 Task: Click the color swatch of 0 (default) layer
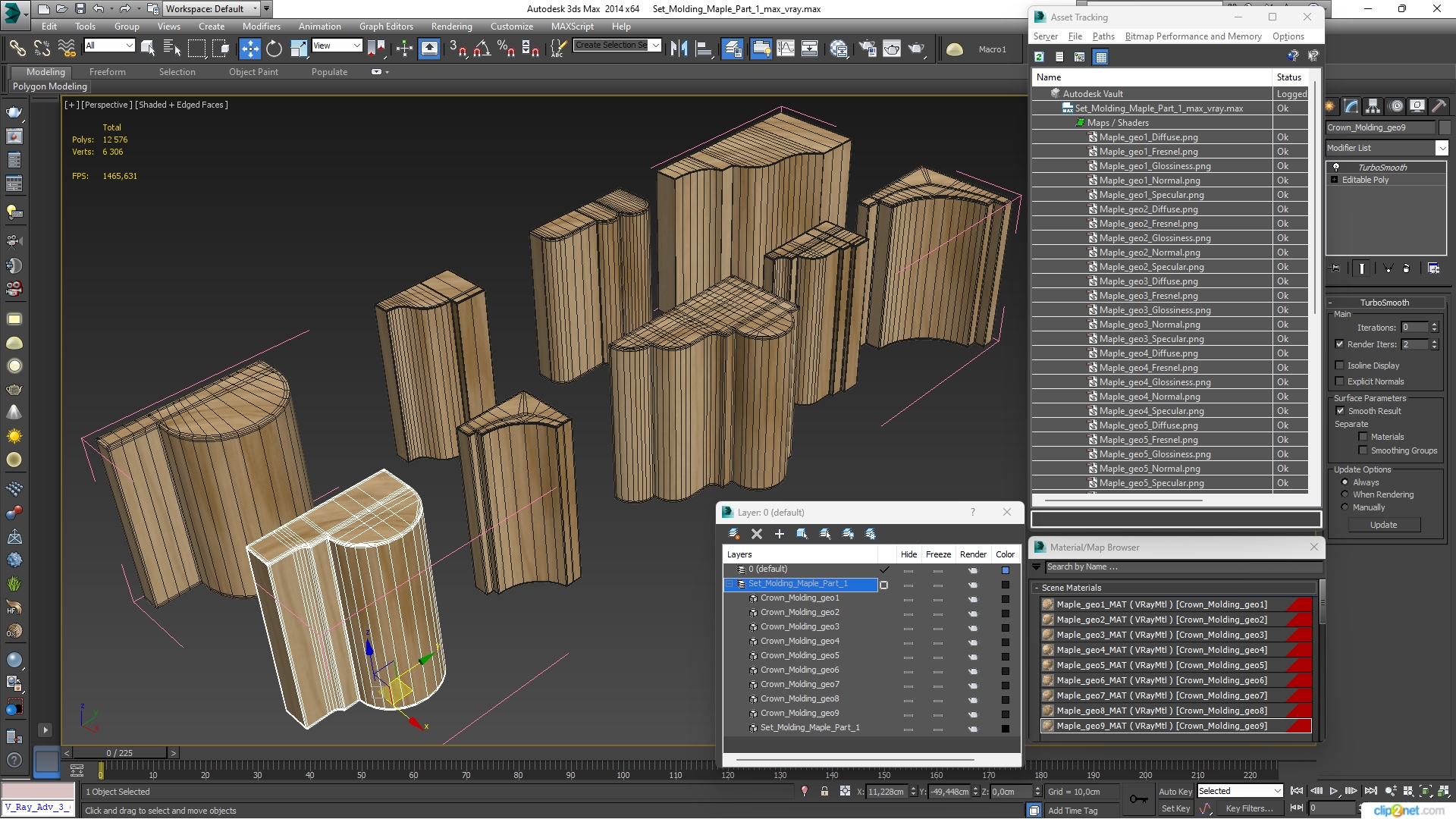pos(1006,570)
